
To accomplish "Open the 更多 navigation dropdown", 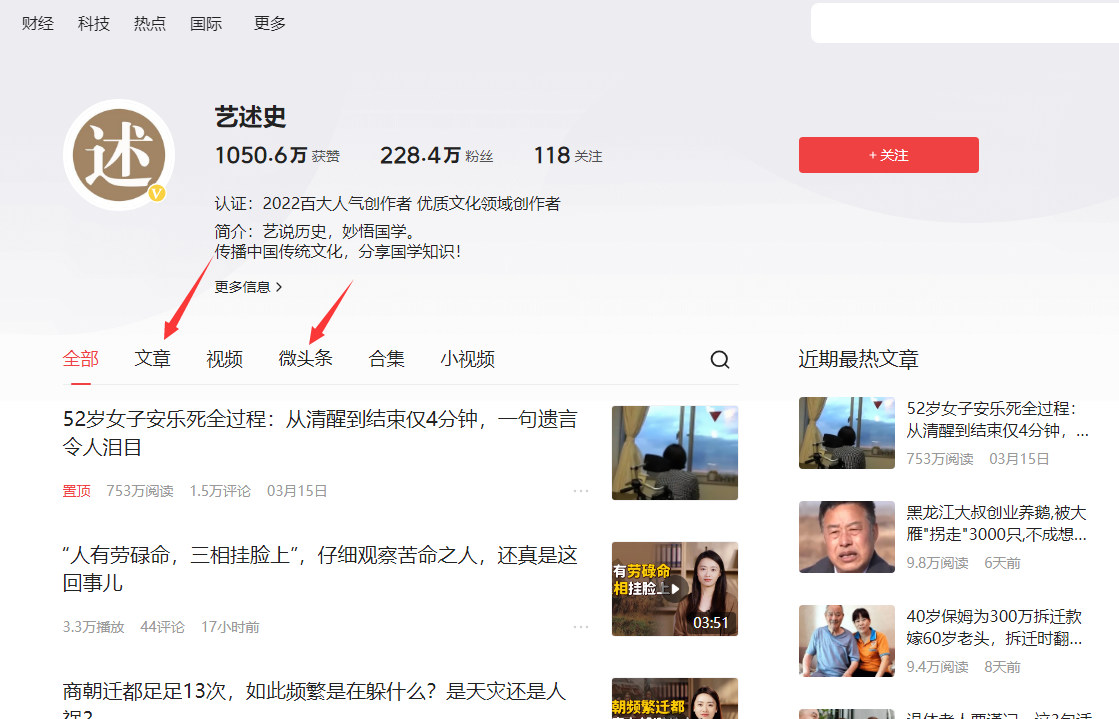I will [x=270, y=23].
